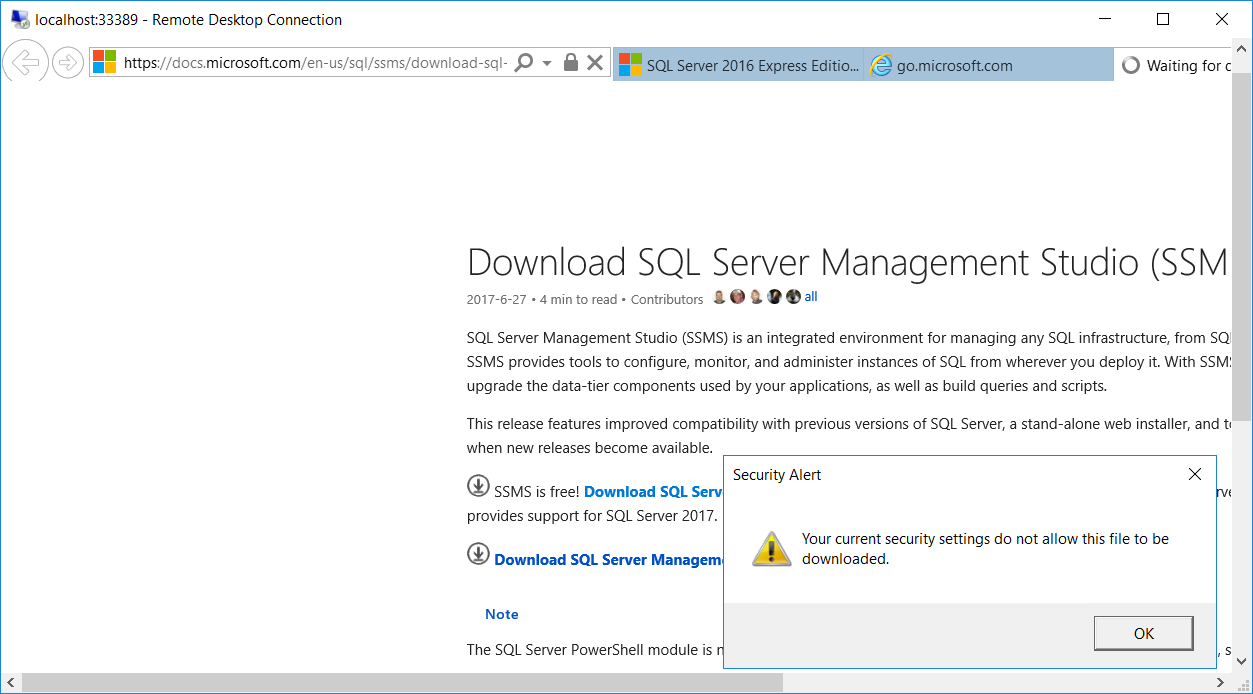Click the search magnifier in address bar
Viewport: 1253px width, 694px height.
(523, 63)
